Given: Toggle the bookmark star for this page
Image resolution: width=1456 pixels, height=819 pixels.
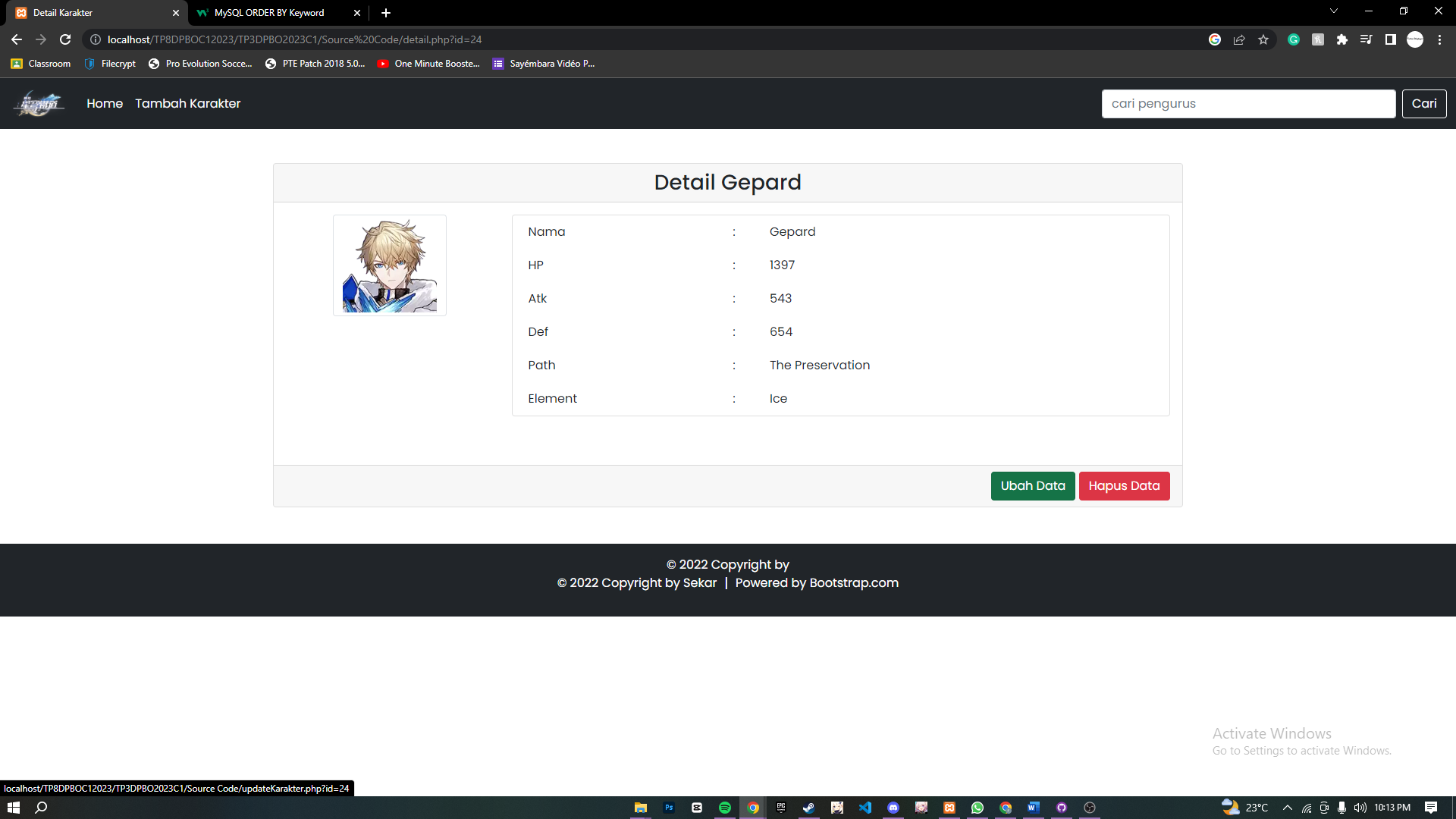Looking at the screenshot, I should (1264, 39).
